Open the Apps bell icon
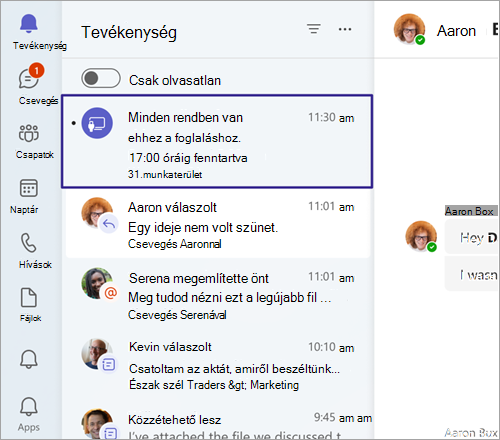This screenshot has height=440, width=500. 29,406
